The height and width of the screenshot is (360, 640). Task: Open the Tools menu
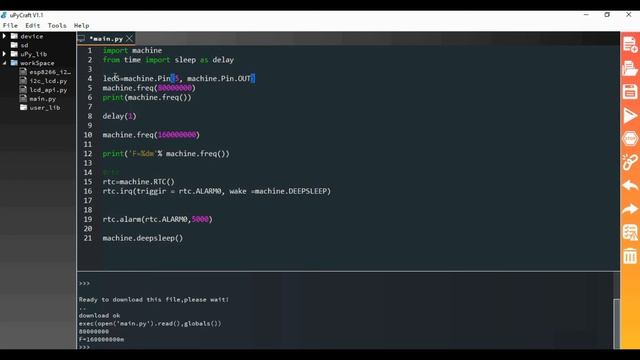(57, 25)
